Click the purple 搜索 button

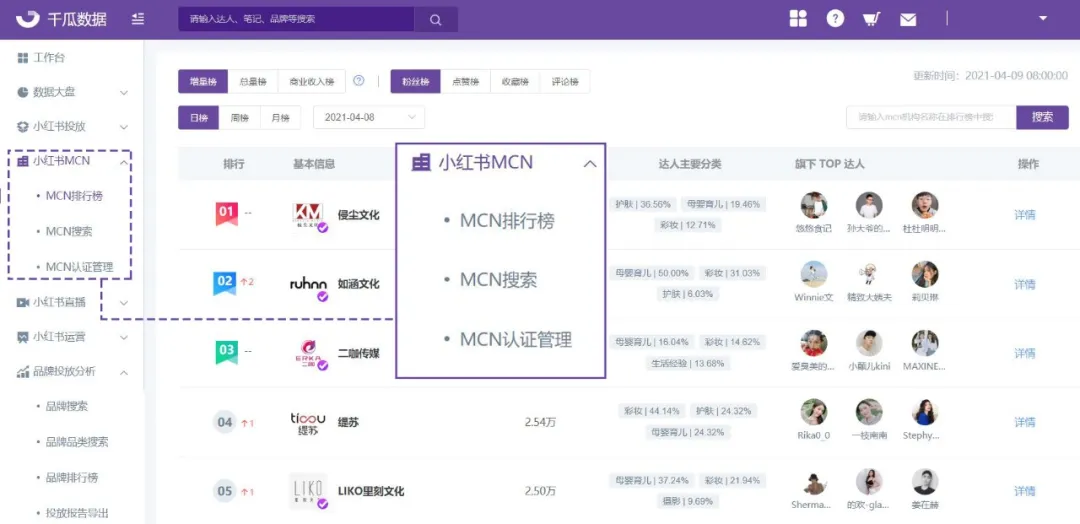[1042, 117]
